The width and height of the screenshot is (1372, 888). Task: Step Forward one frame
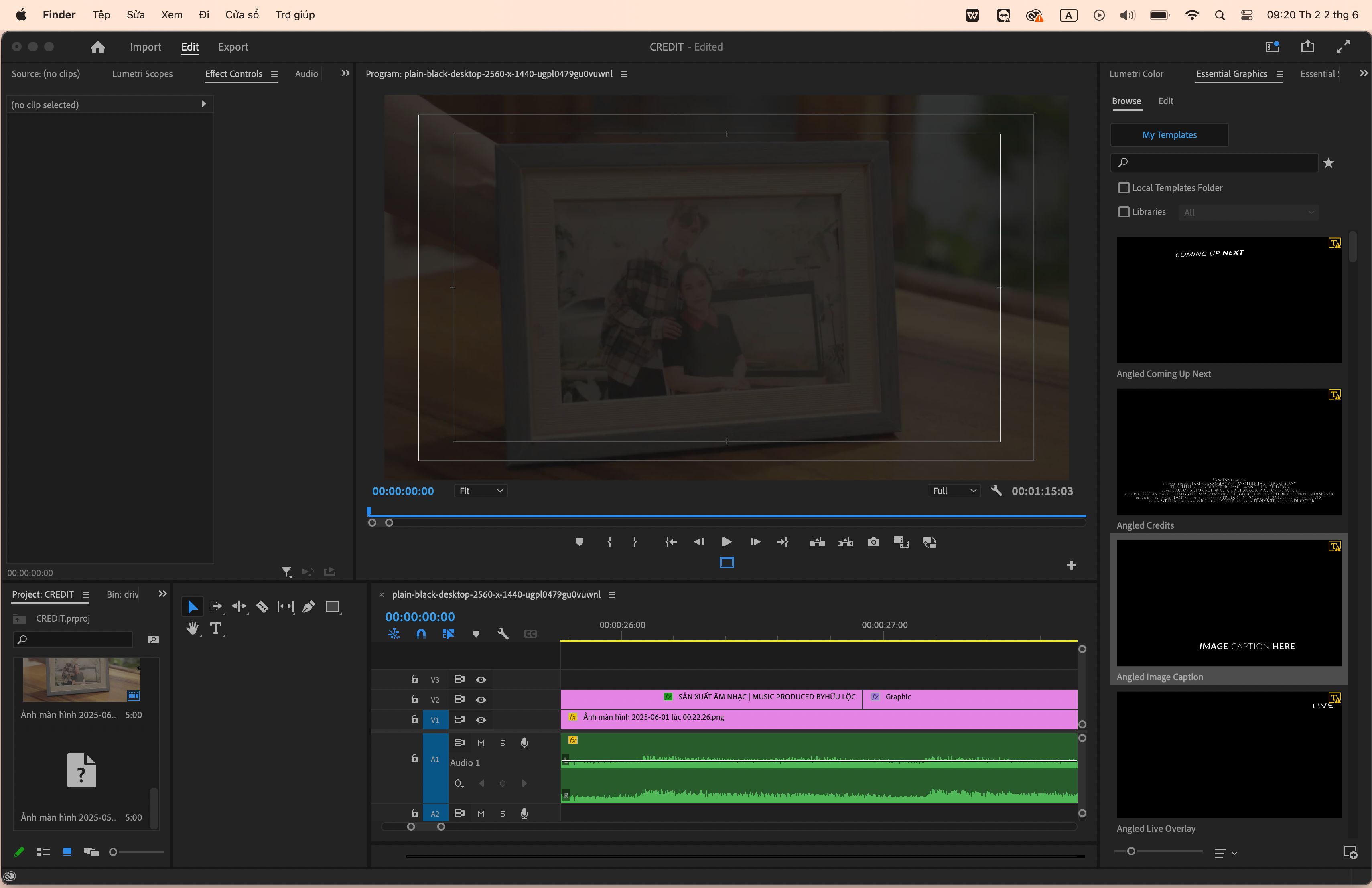pos(755,542)
